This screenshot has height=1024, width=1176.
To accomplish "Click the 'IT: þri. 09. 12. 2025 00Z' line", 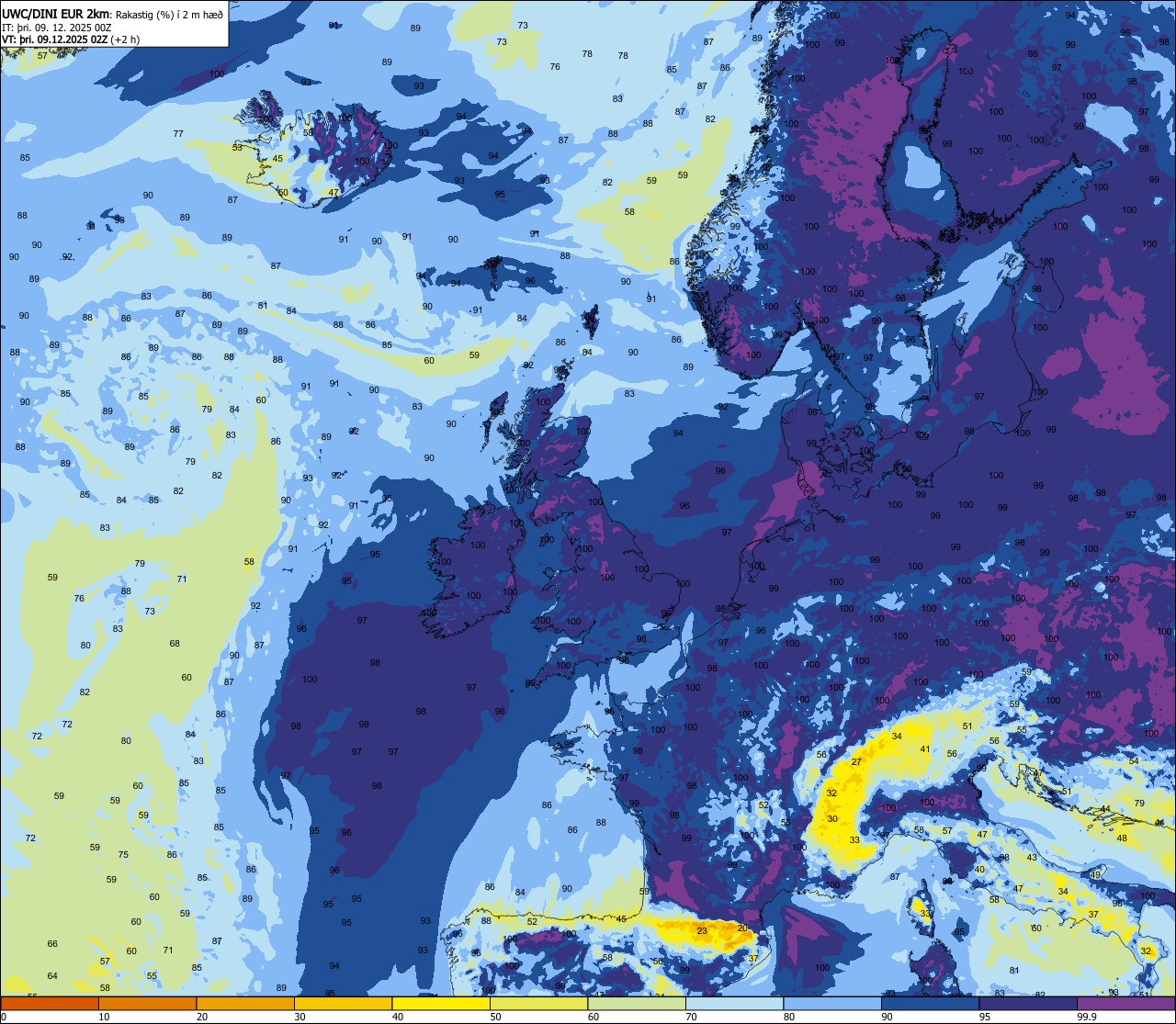I will (56, 27).
